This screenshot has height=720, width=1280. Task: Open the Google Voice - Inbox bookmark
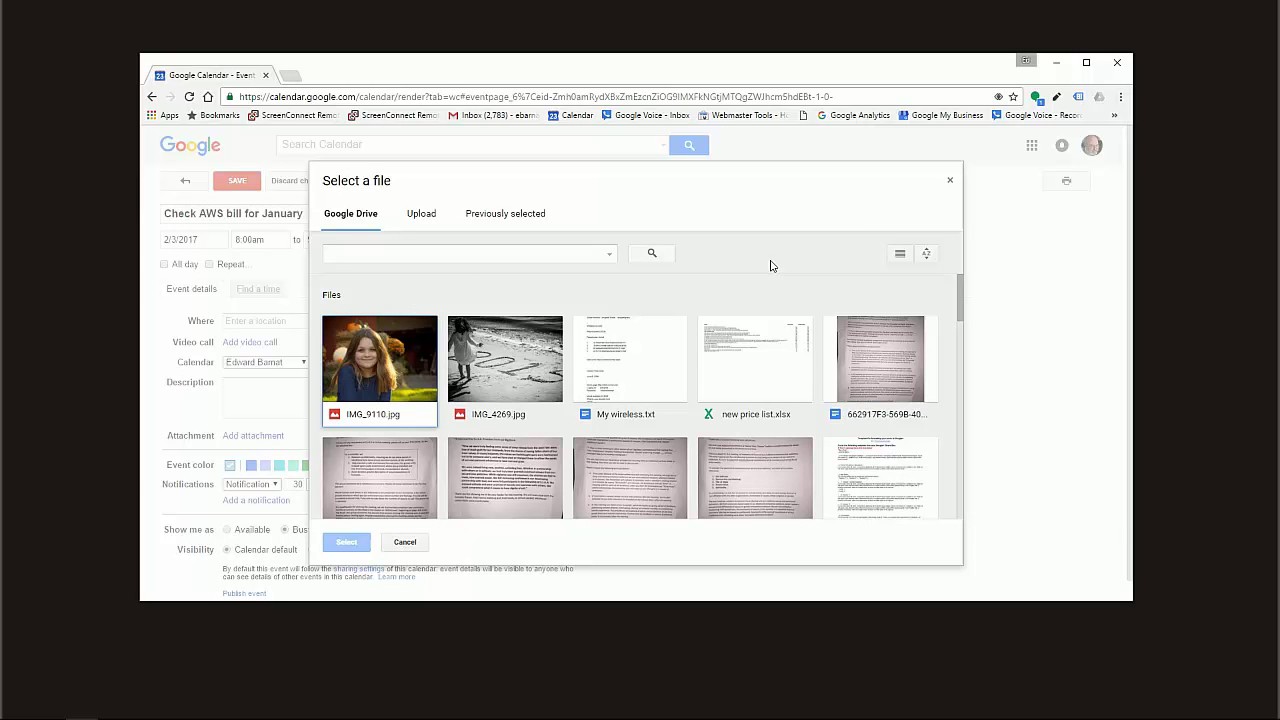point(646,115)
